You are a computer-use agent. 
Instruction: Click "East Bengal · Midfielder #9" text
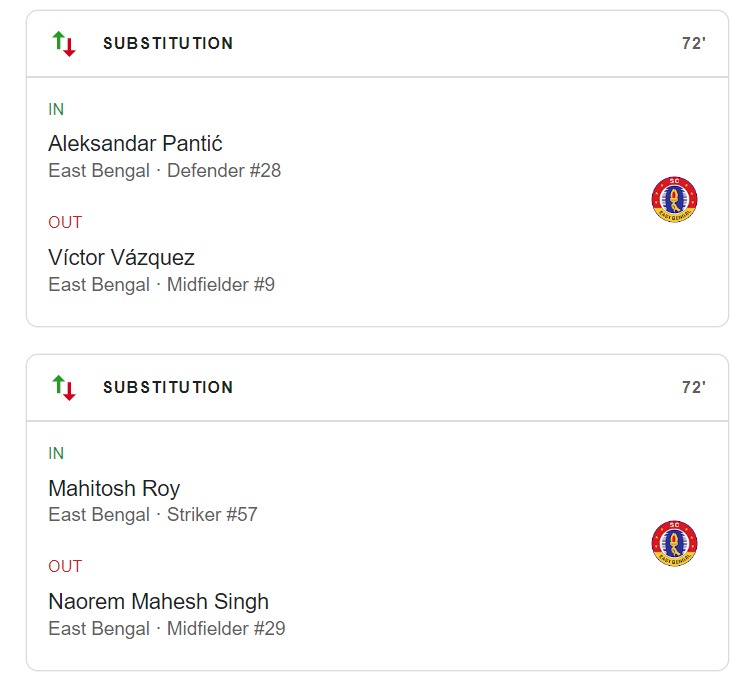(161, 285)
